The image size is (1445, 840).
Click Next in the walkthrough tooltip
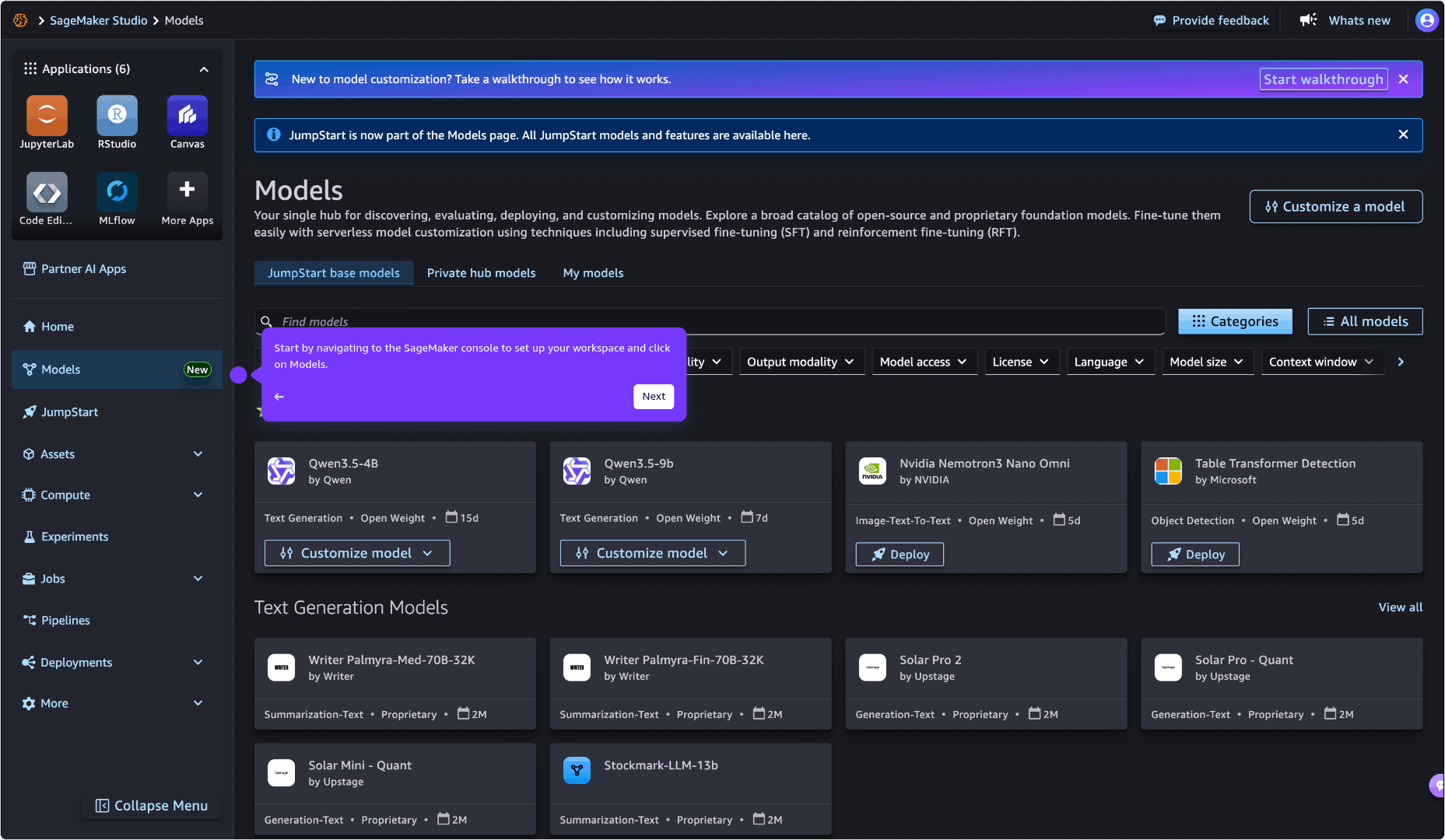click(x=654, y=397)
